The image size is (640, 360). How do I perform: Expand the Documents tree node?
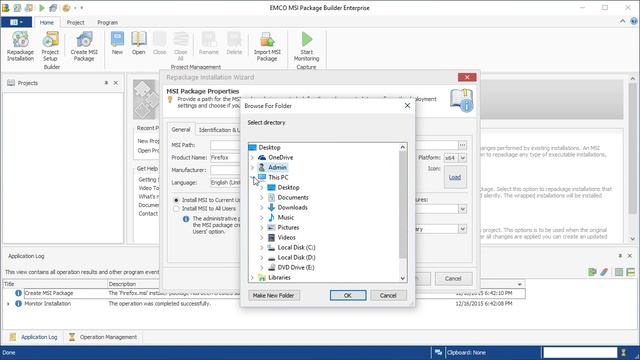tap(262, 198)
